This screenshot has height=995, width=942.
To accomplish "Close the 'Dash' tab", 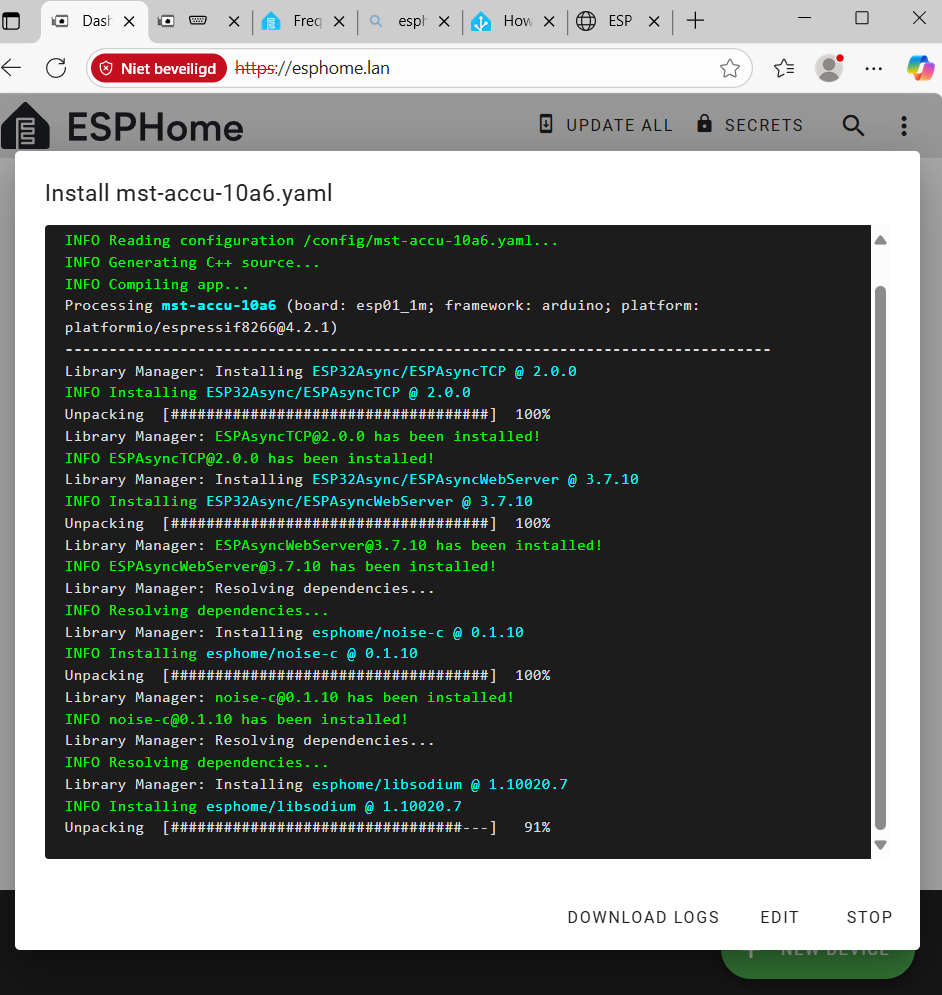I will pos(129,22).
